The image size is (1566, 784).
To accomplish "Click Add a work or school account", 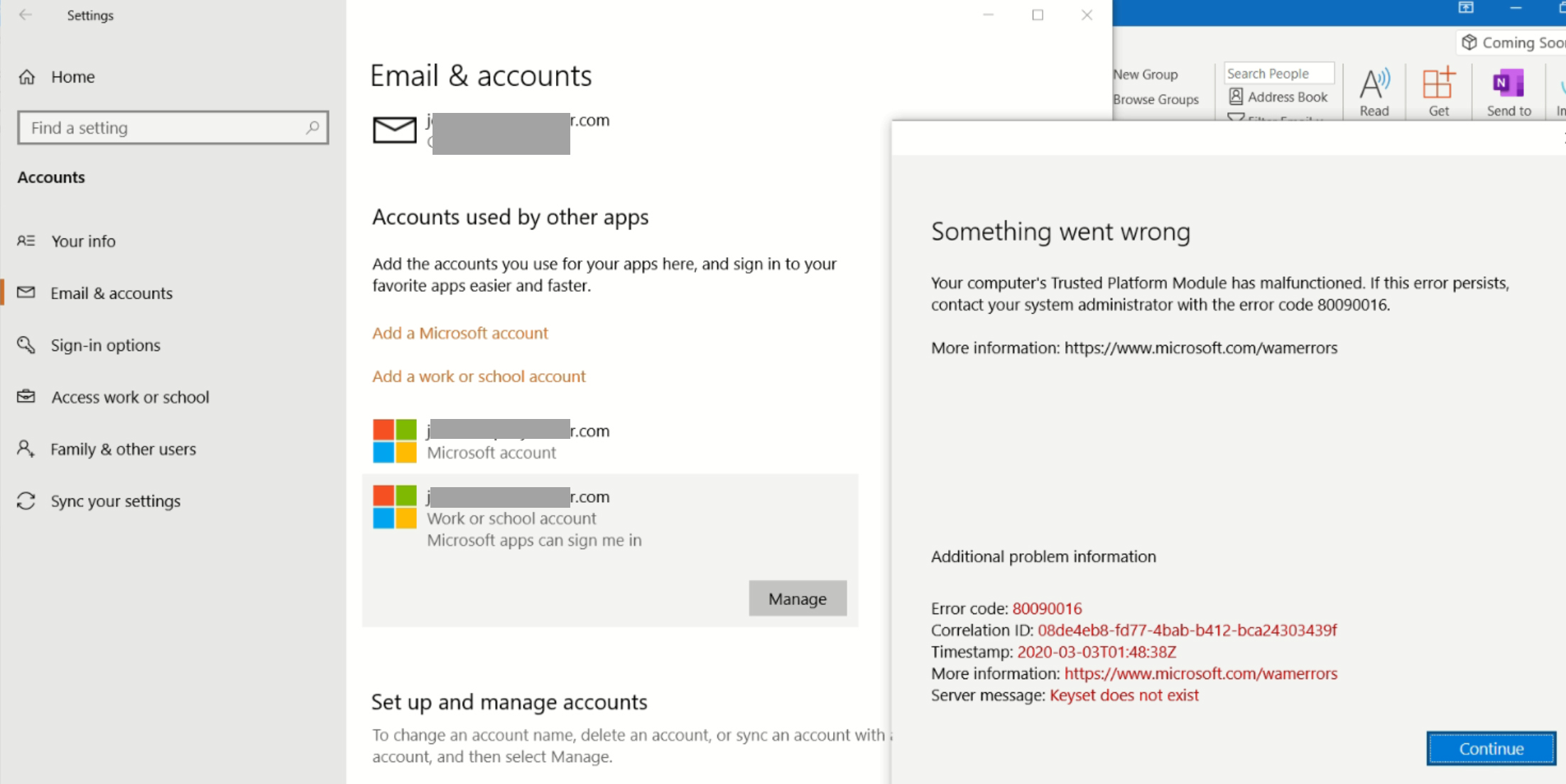I will [479, 376].
